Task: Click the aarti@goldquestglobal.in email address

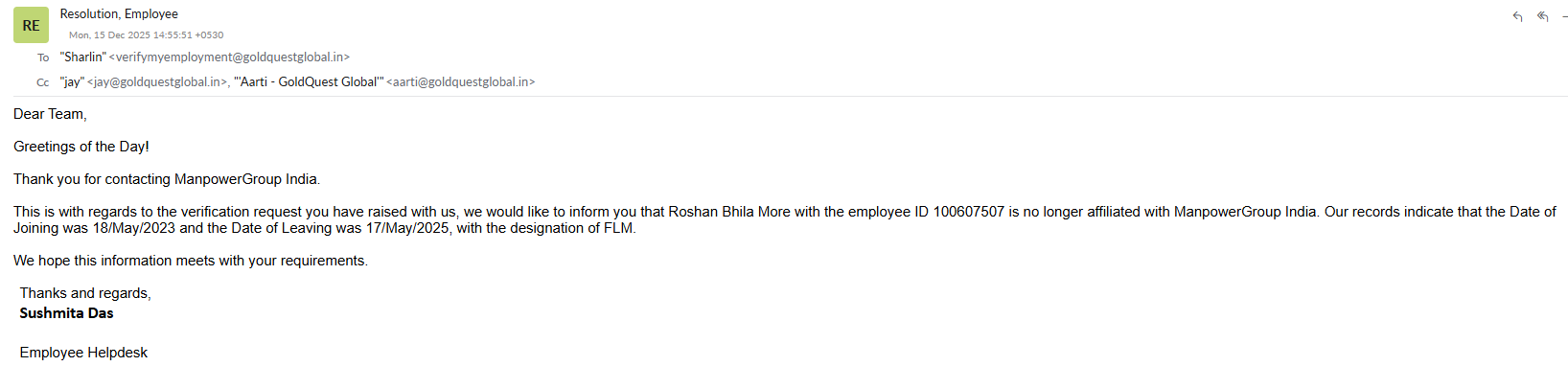Action: (x=461, y=82)
